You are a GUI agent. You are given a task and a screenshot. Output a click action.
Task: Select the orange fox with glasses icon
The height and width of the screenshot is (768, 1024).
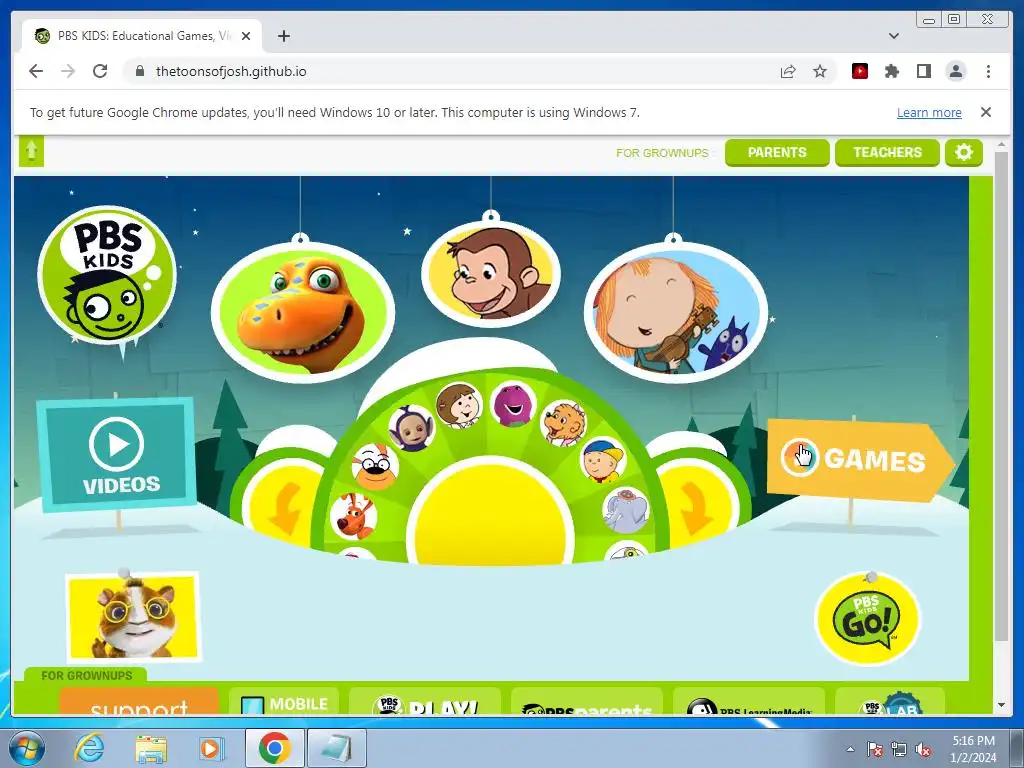point(376,466)
